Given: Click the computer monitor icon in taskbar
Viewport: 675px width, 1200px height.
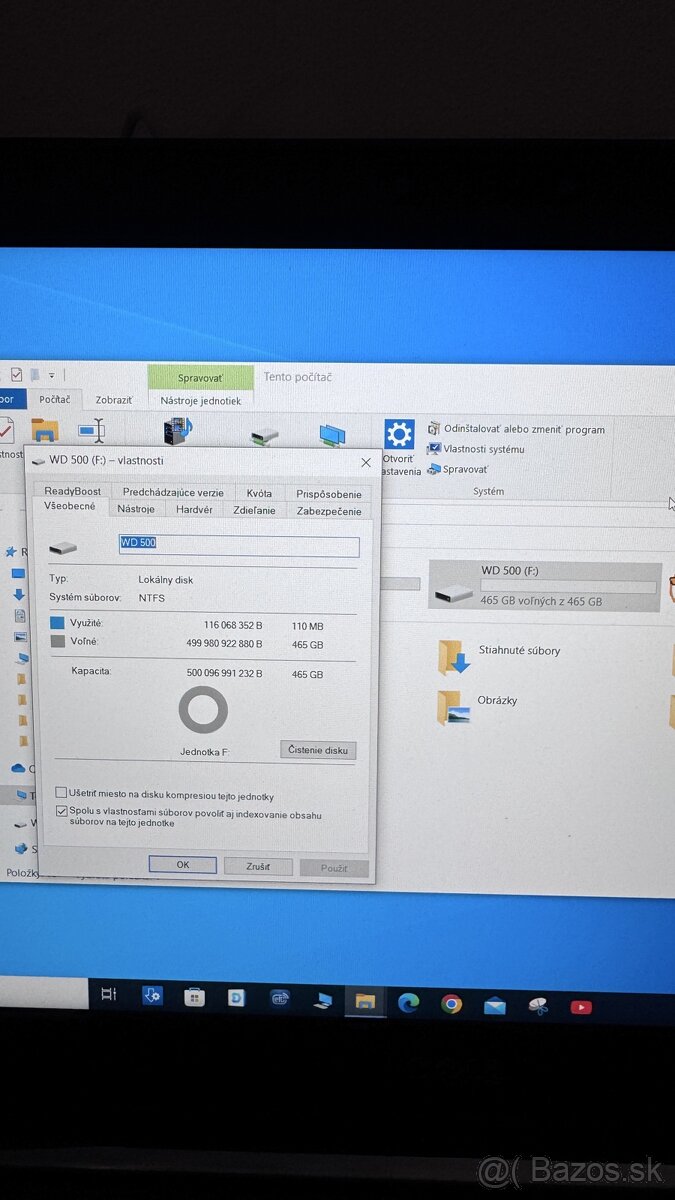Looking at the screenshot, I should pos(322,999).
